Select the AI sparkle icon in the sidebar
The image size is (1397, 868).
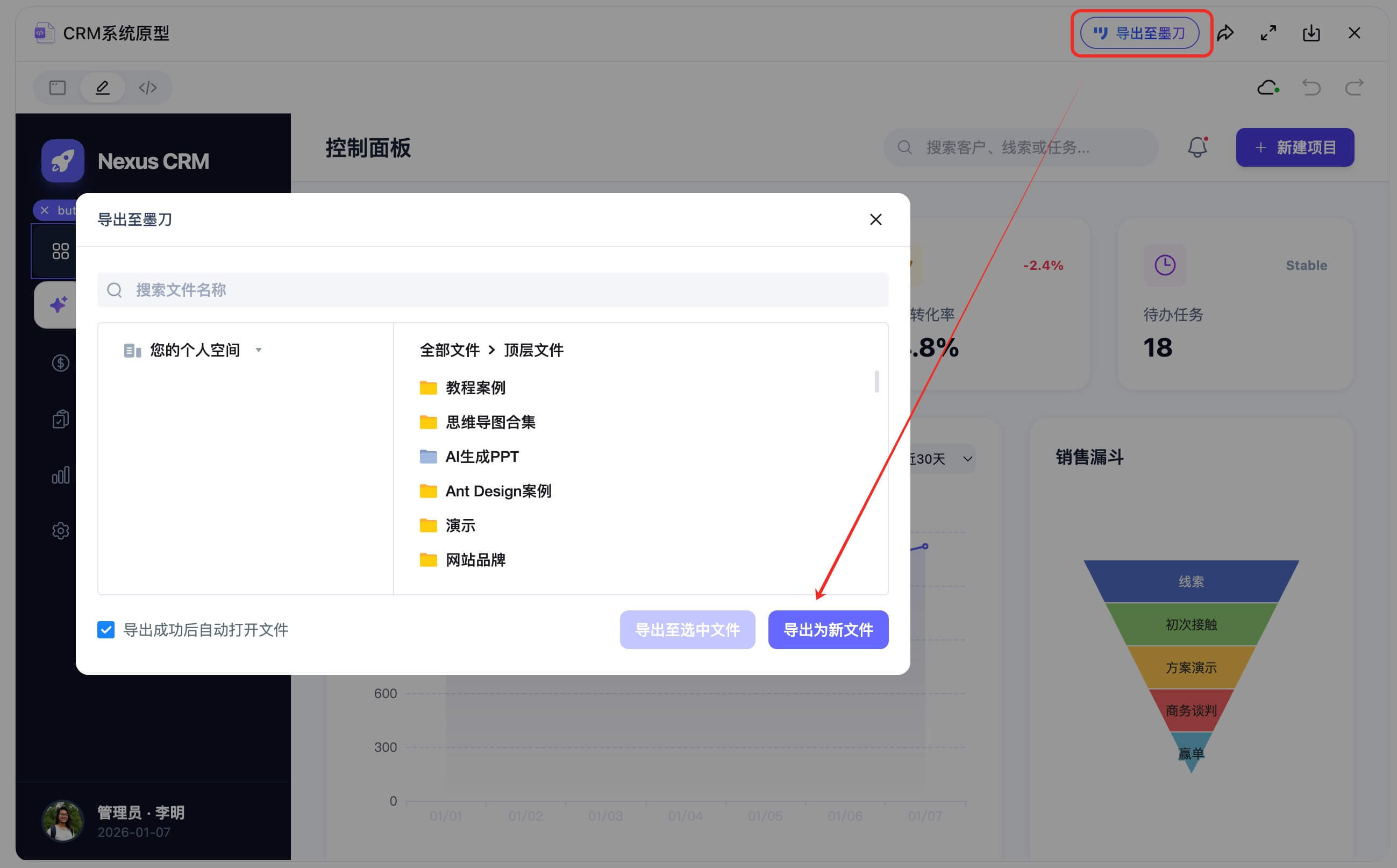coord(60,304)
